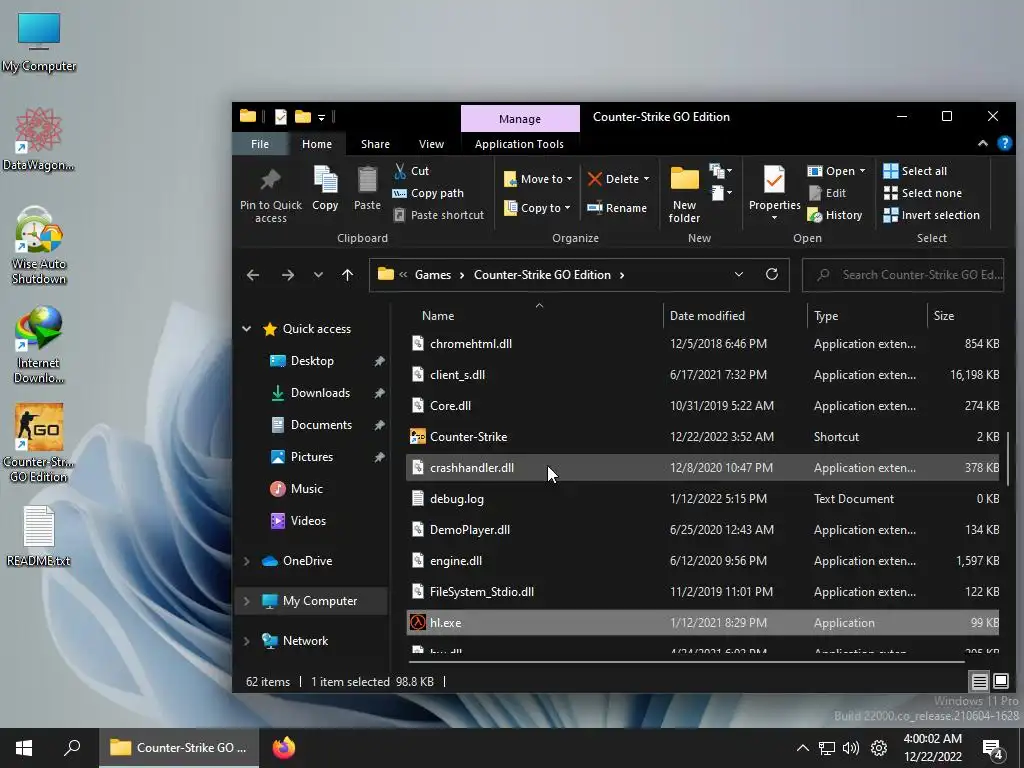Select engine.dll in the file list

703,561
